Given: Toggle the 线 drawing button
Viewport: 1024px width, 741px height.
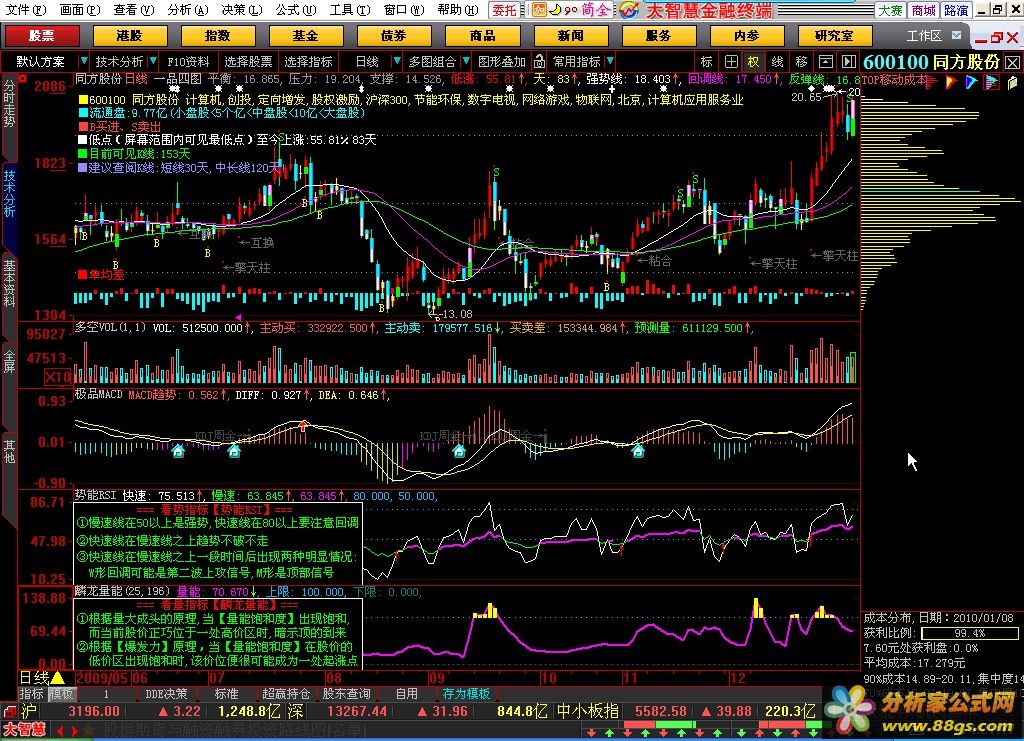Looking at the screenshot, I should (777, 62).
